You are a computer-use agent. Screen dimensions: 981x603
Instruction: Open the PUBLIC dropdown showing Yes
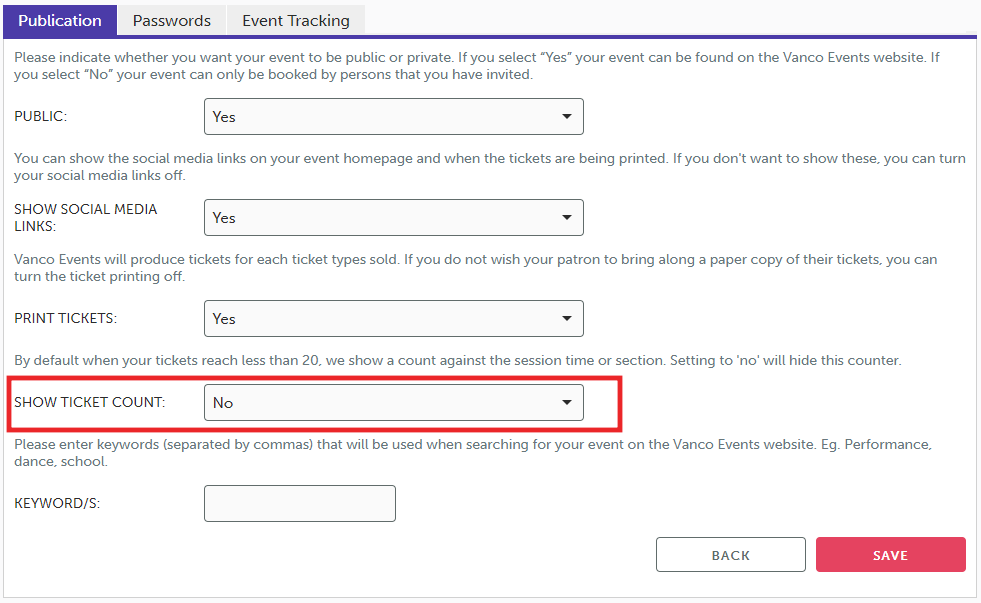pyautogui.click(x=393, y=117)
